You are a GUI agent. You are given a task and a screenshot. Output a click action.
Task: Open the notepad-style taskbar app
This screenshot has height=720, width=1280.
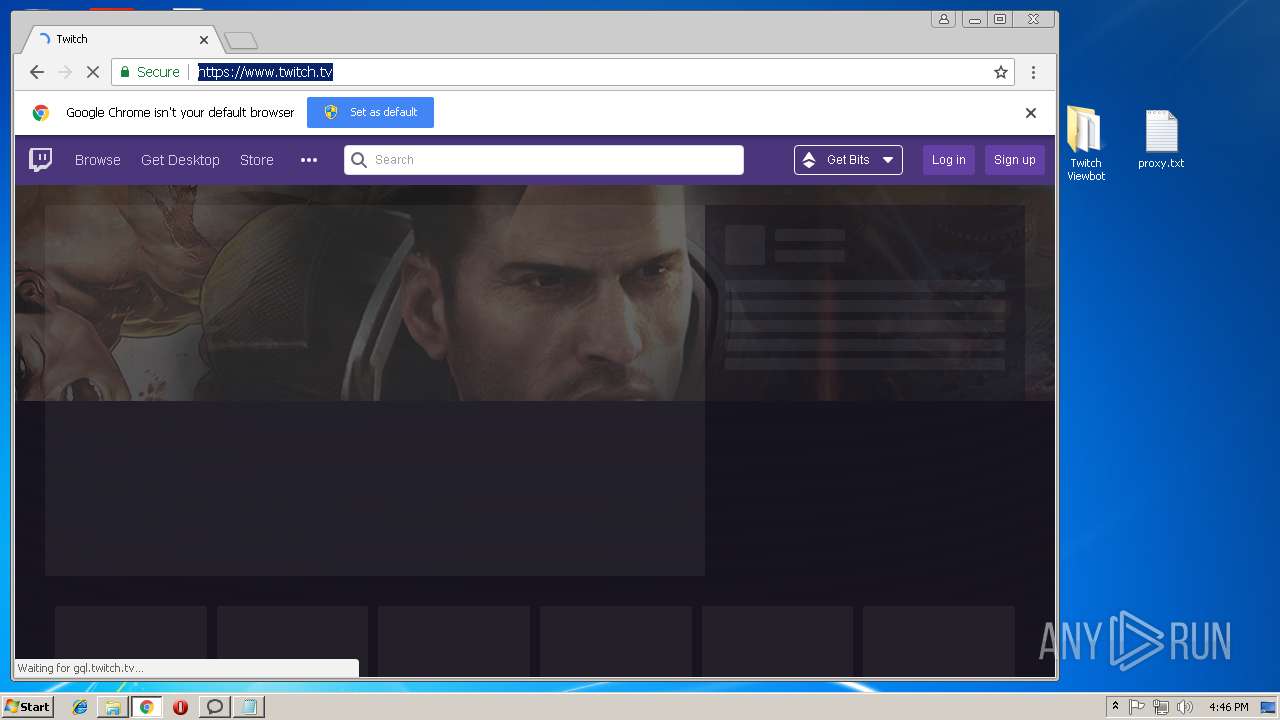248,707
